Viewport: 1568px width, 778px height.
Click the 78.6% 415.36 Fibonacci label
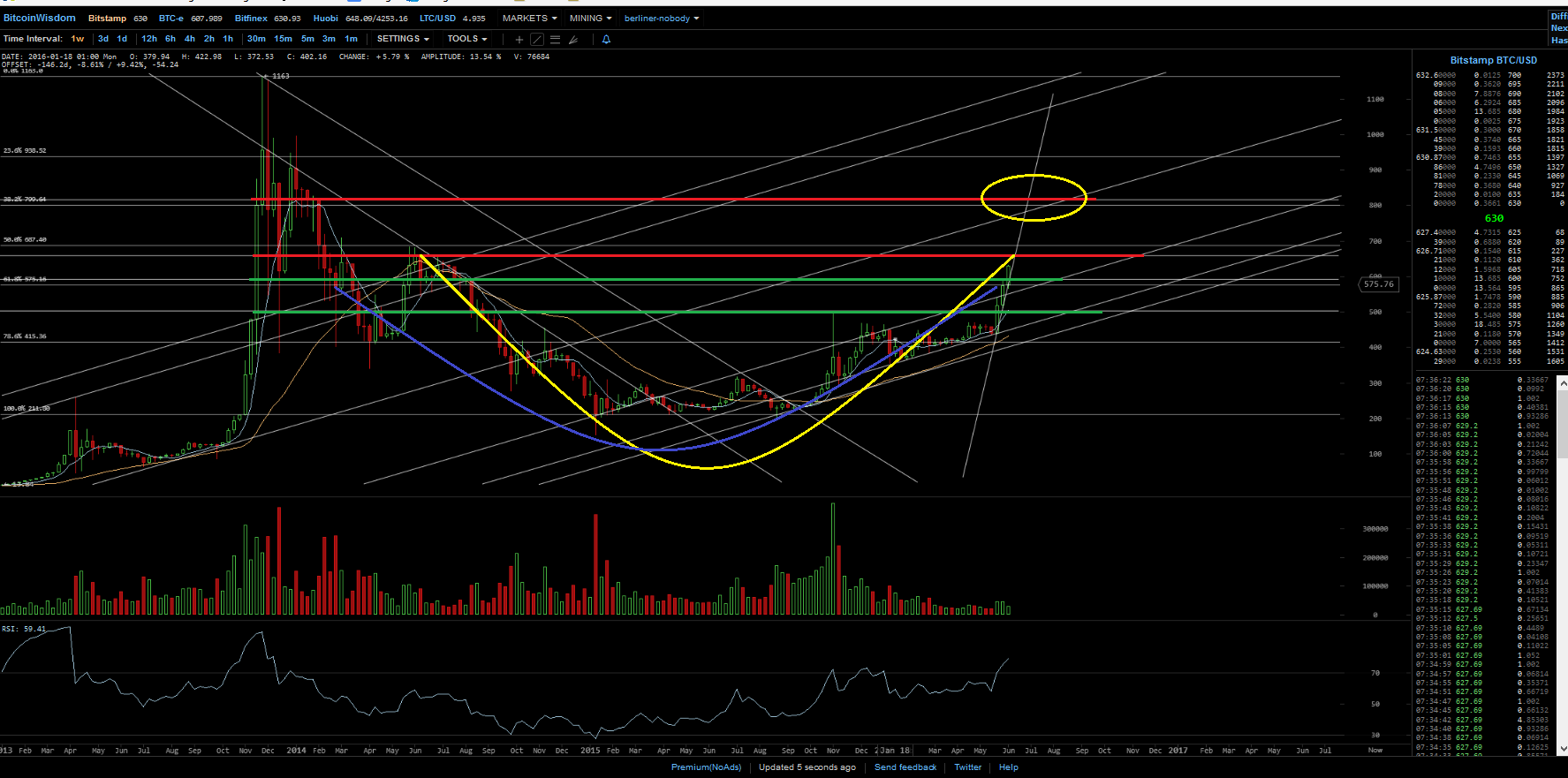(25, 336)
